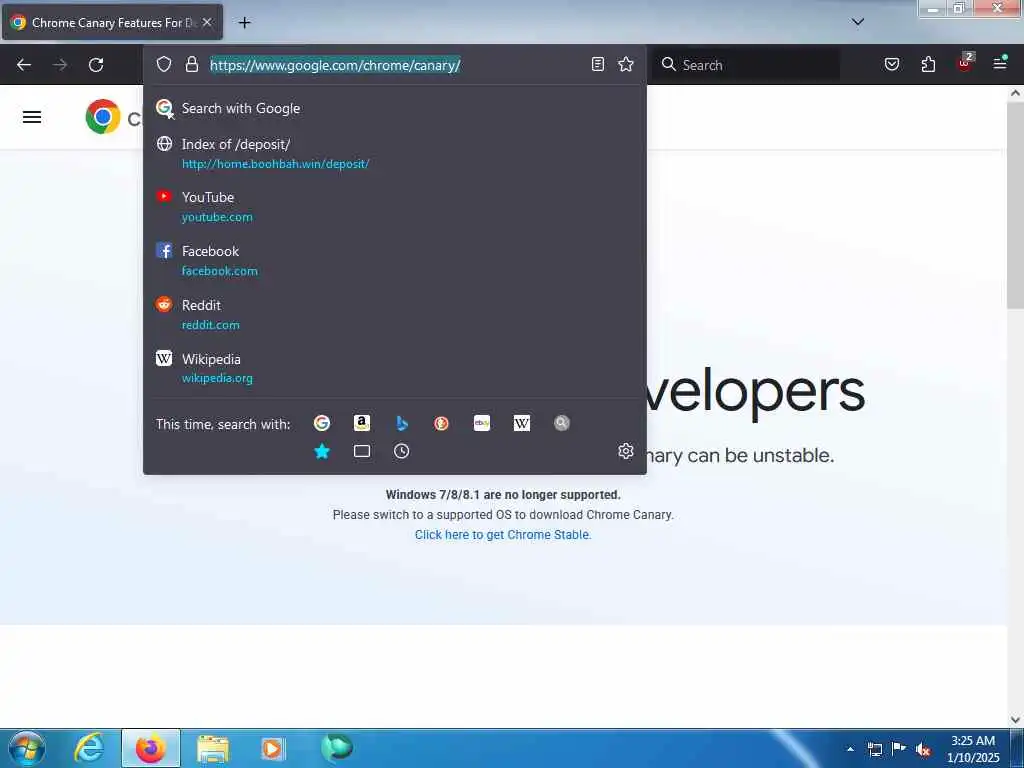Image resolution: width=1024 pixels, height=768 pixels.
Task: Click muted volume tray icon
Action: point(923,750)
